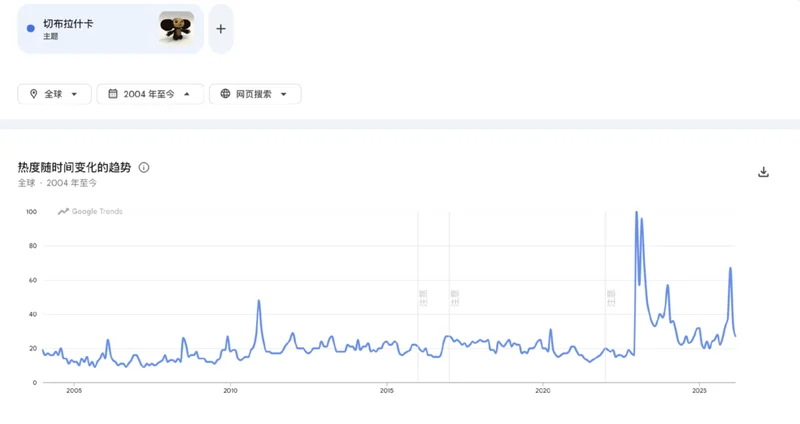Click the plus button to add comparison
Image resolution: width=800 pixels, height=424 pixels.
221,29
